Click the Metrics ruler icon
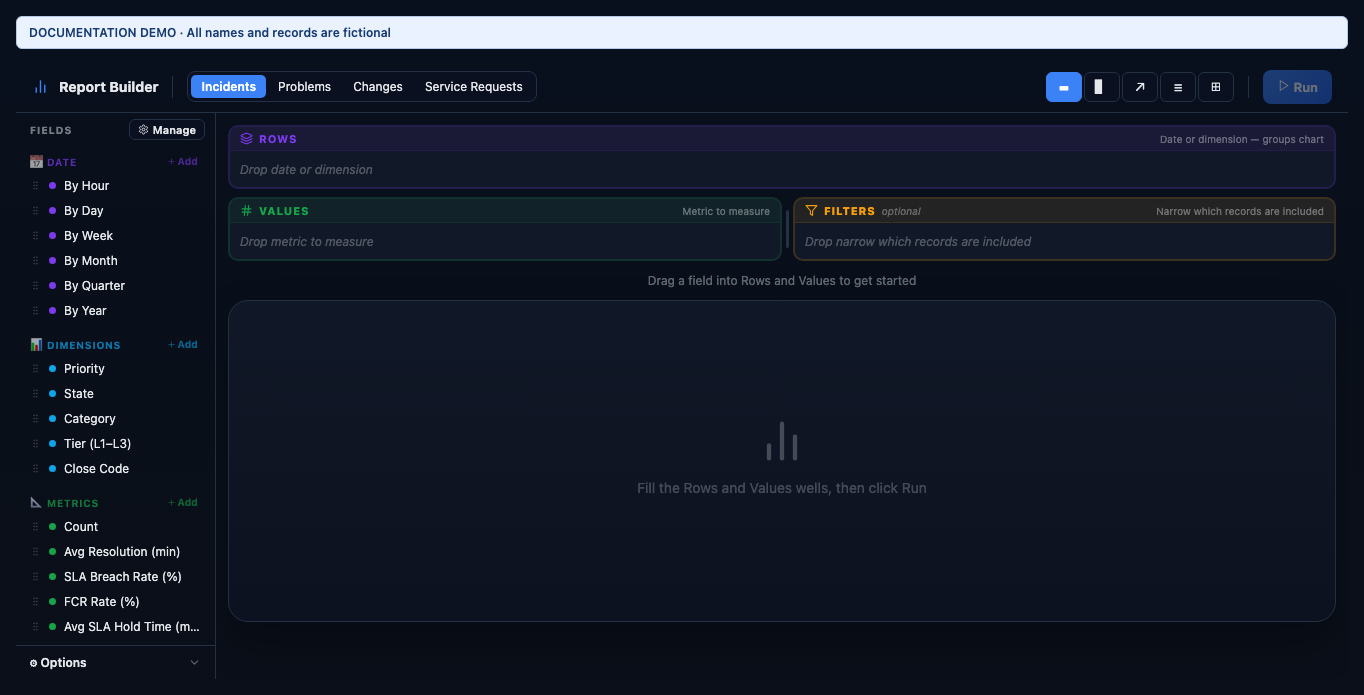The height and width of the screenshot is (695, 1364). [36, 502]
